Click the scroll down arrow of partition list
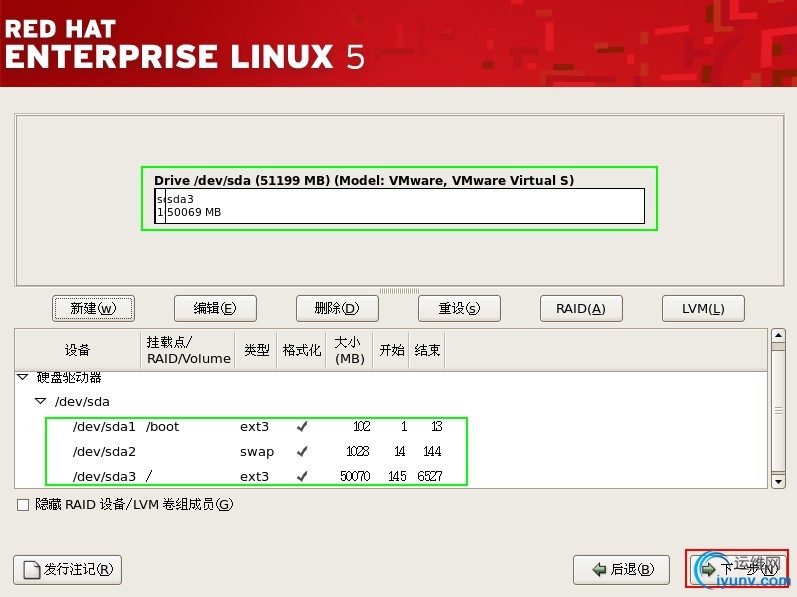This screenshot has width=797, height=597. tap(778, 481)
